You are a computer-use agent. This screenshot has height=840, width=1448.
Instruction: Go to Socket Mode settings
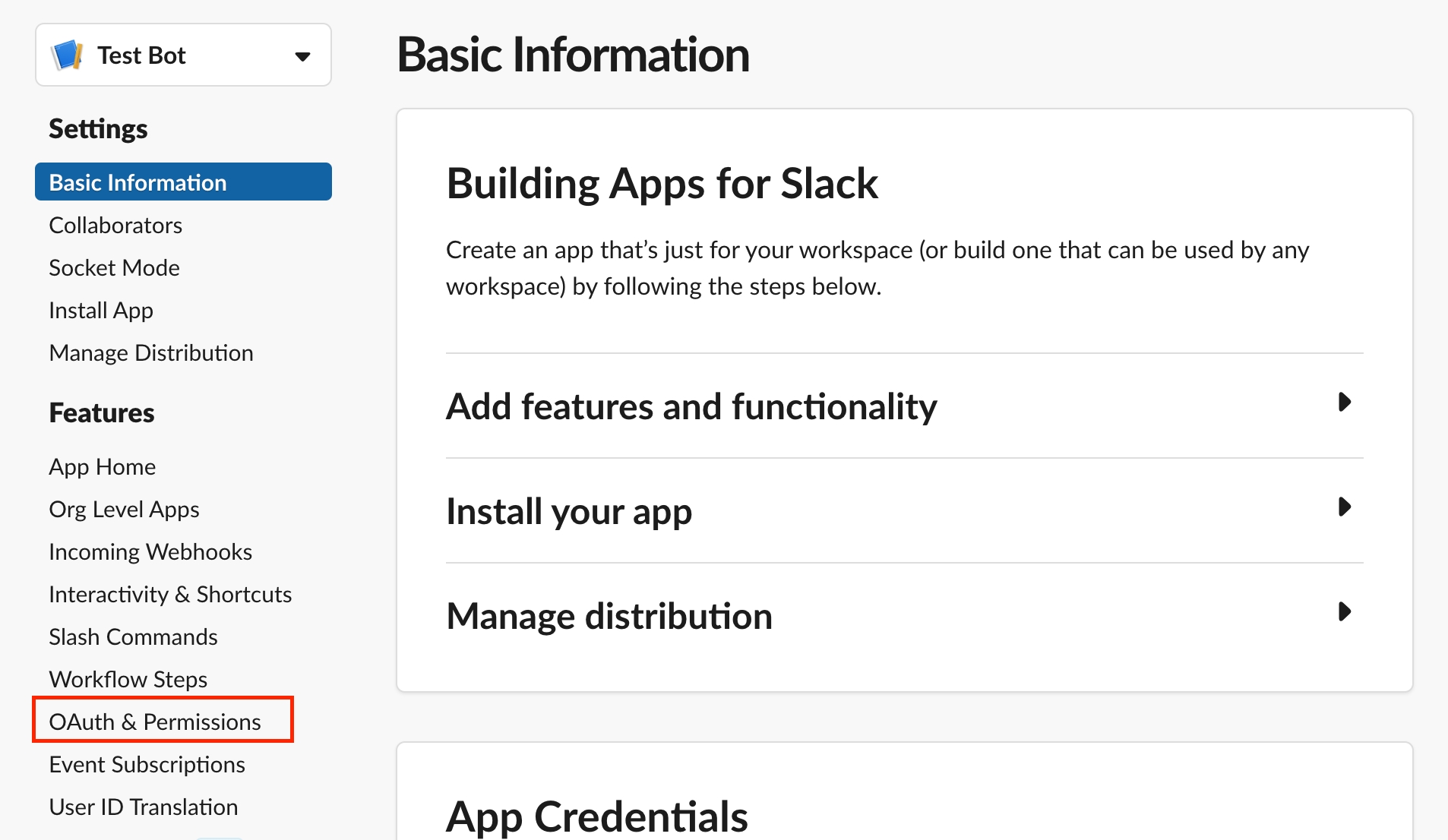point(114,268)
